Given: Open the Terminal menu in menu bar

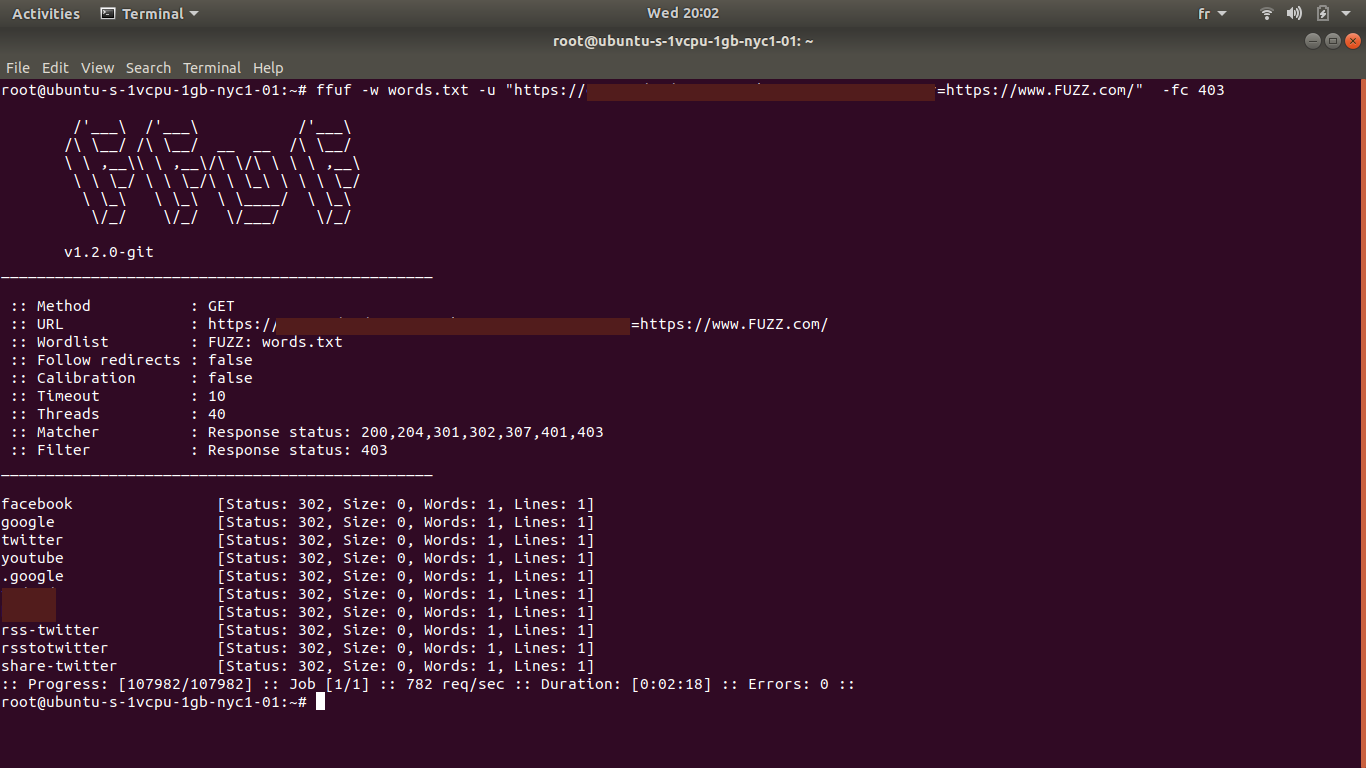Looking at the screenshot, I should (x=212, y=68).
